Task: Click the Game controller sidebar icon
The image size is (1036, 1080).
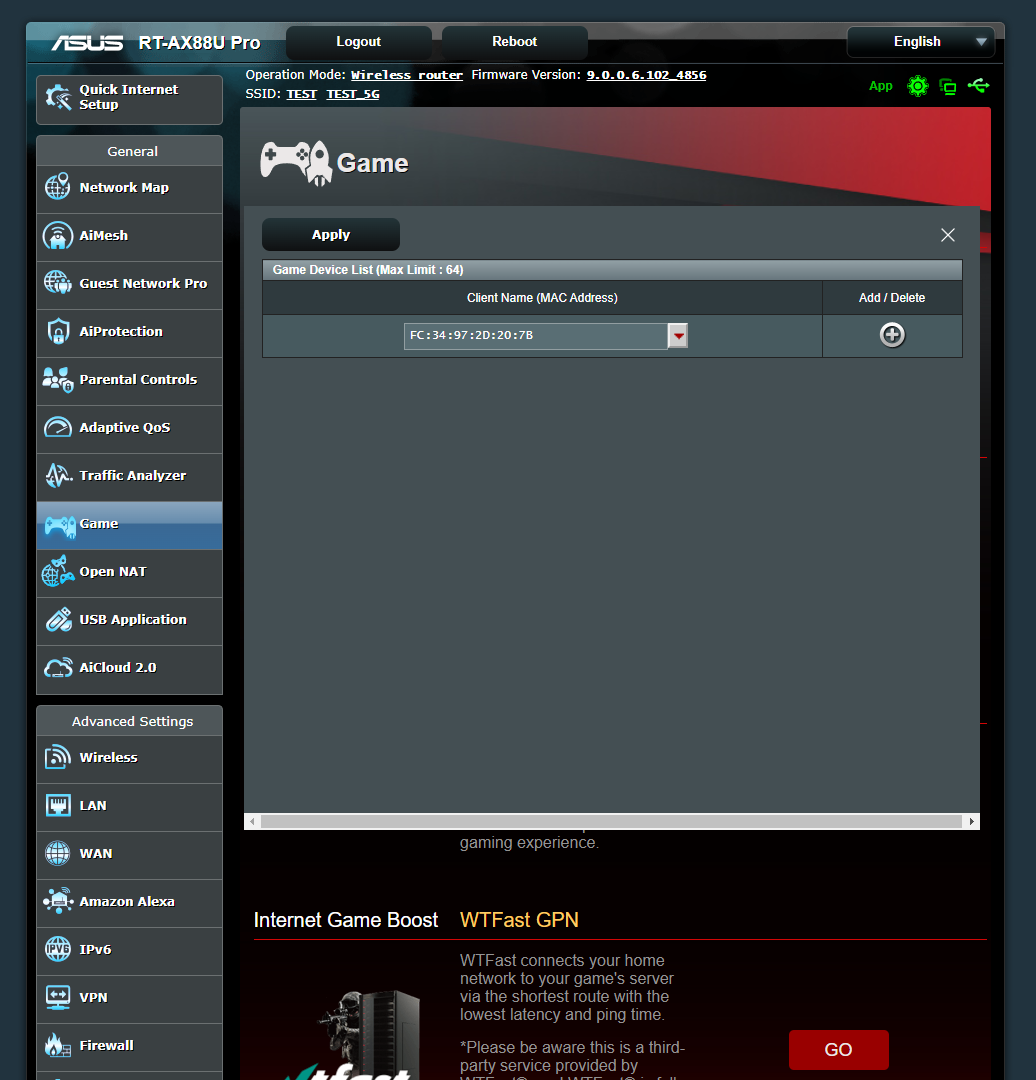Action: click(x=60, y=526)
